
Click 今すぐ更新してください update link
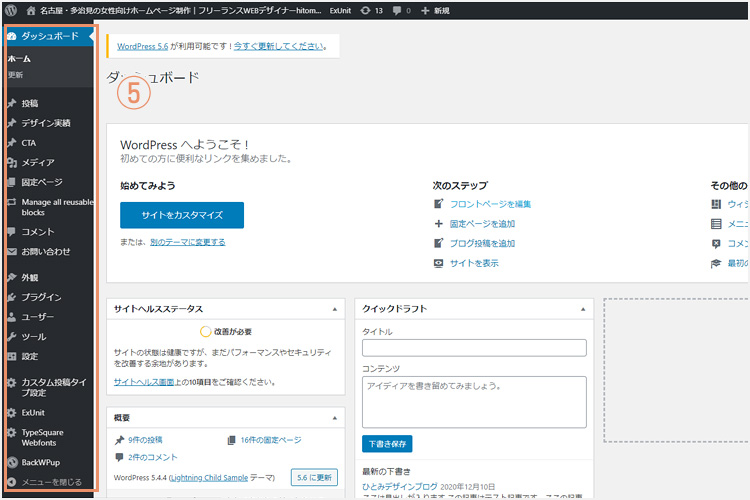(278, 46)
